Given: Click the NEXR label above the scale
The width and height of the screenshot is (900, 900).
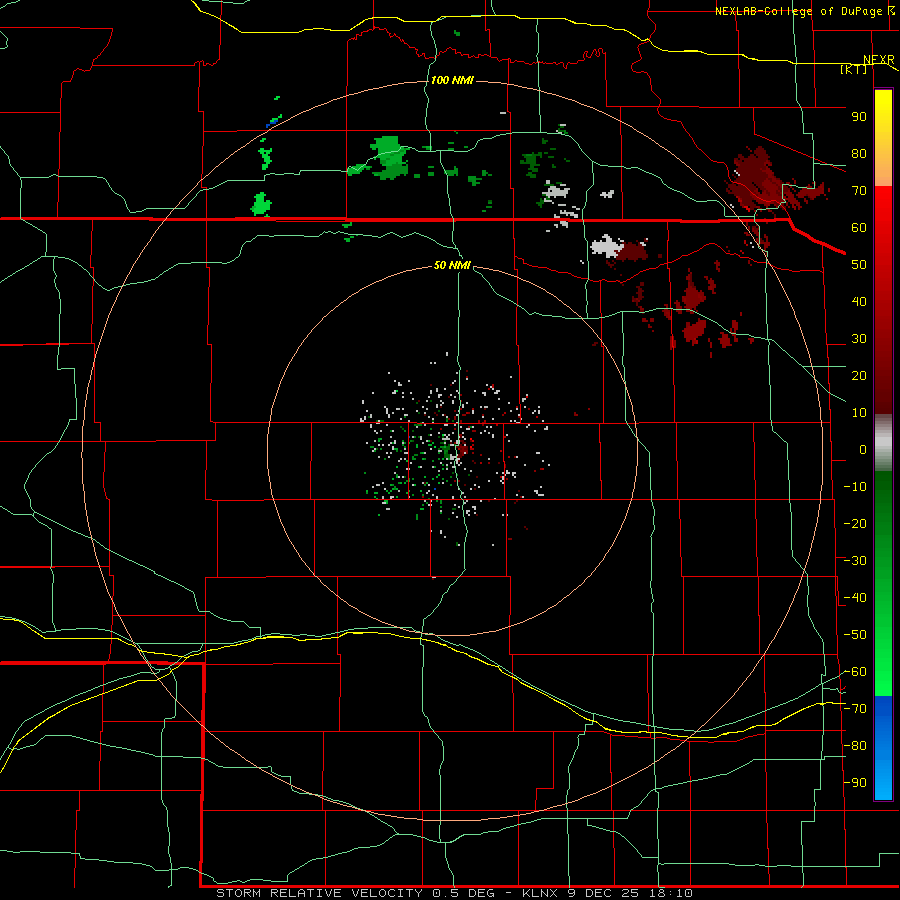Looking at the screenshot, I should click(x=879, y=60).
